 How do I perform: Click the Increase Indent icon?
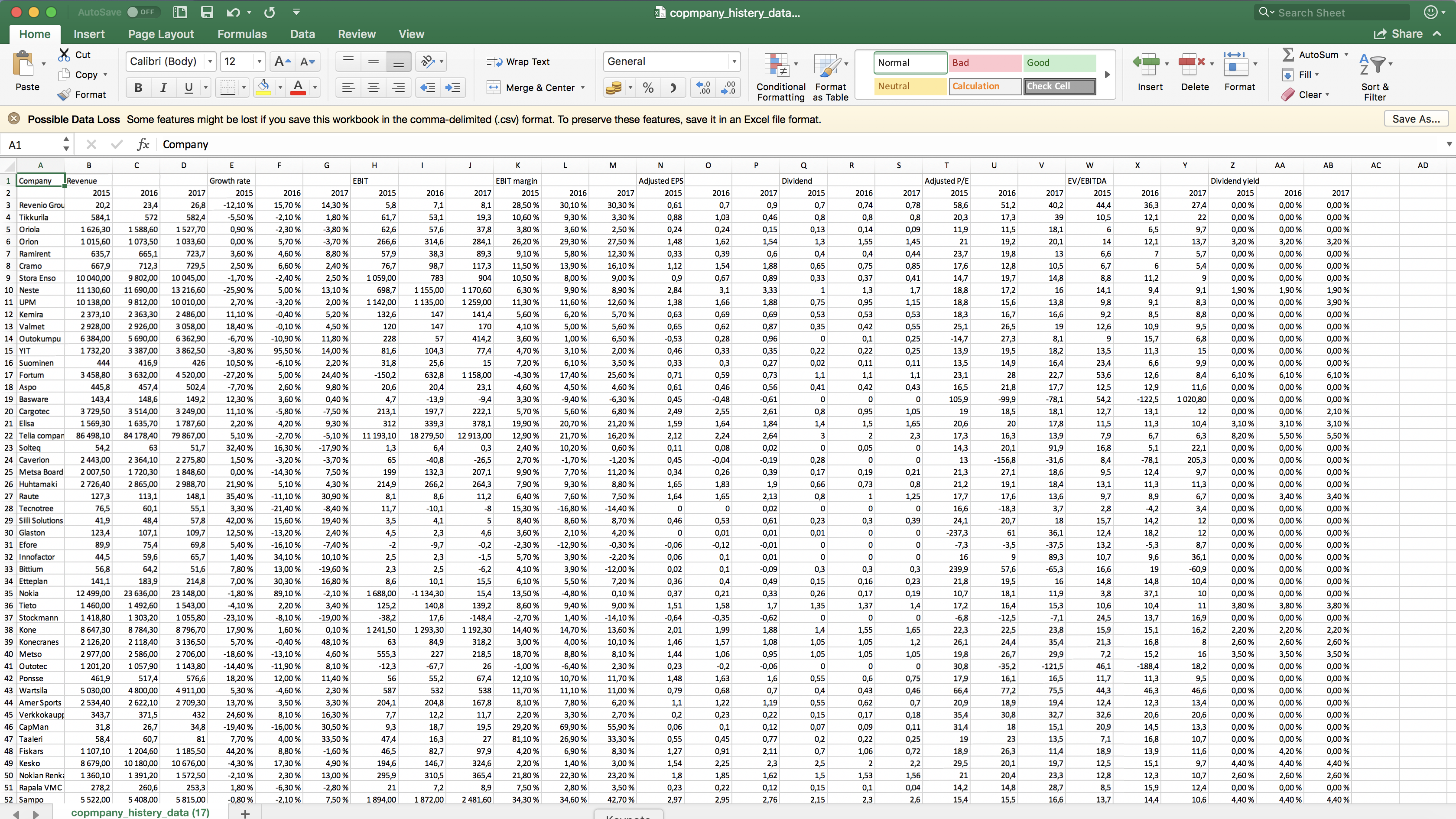453,88
